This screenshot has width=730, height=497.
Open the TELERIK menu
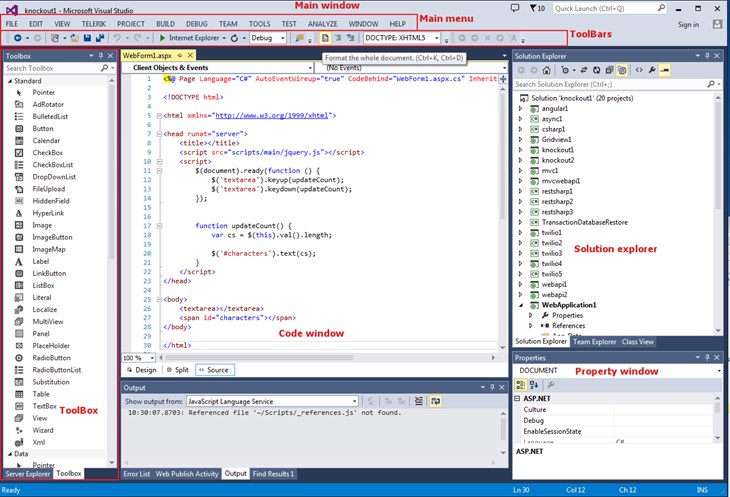pos(94,24)
